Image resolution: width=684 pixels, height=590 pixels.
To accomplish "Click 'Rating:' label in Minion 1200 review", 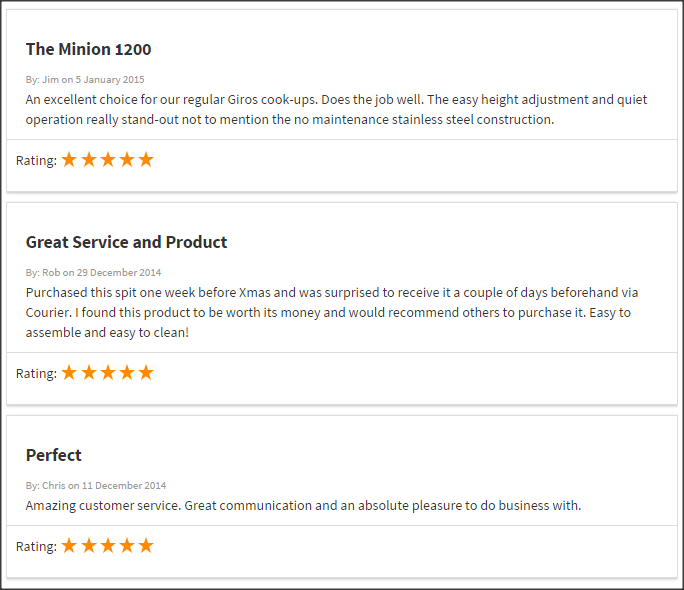I will 36,160.
